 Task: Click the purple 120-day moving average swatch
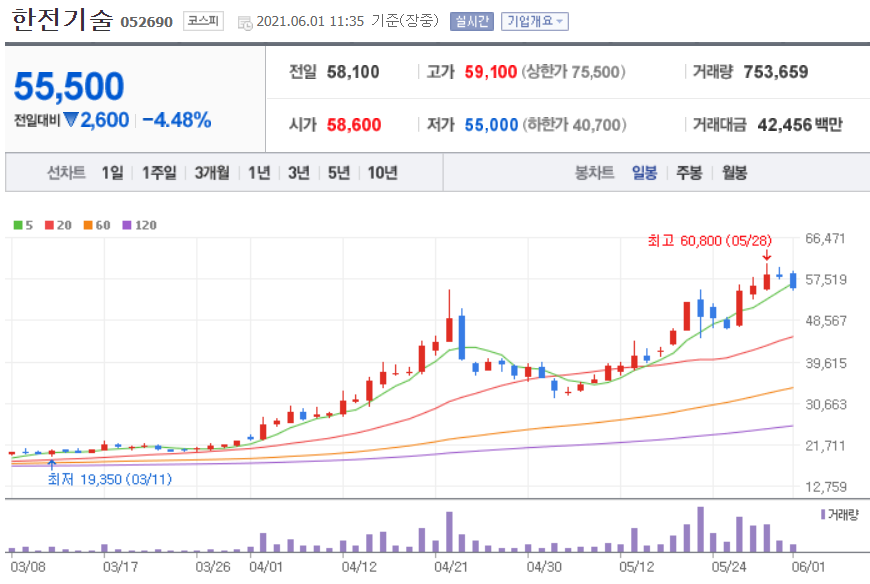[x=127, y=225]
